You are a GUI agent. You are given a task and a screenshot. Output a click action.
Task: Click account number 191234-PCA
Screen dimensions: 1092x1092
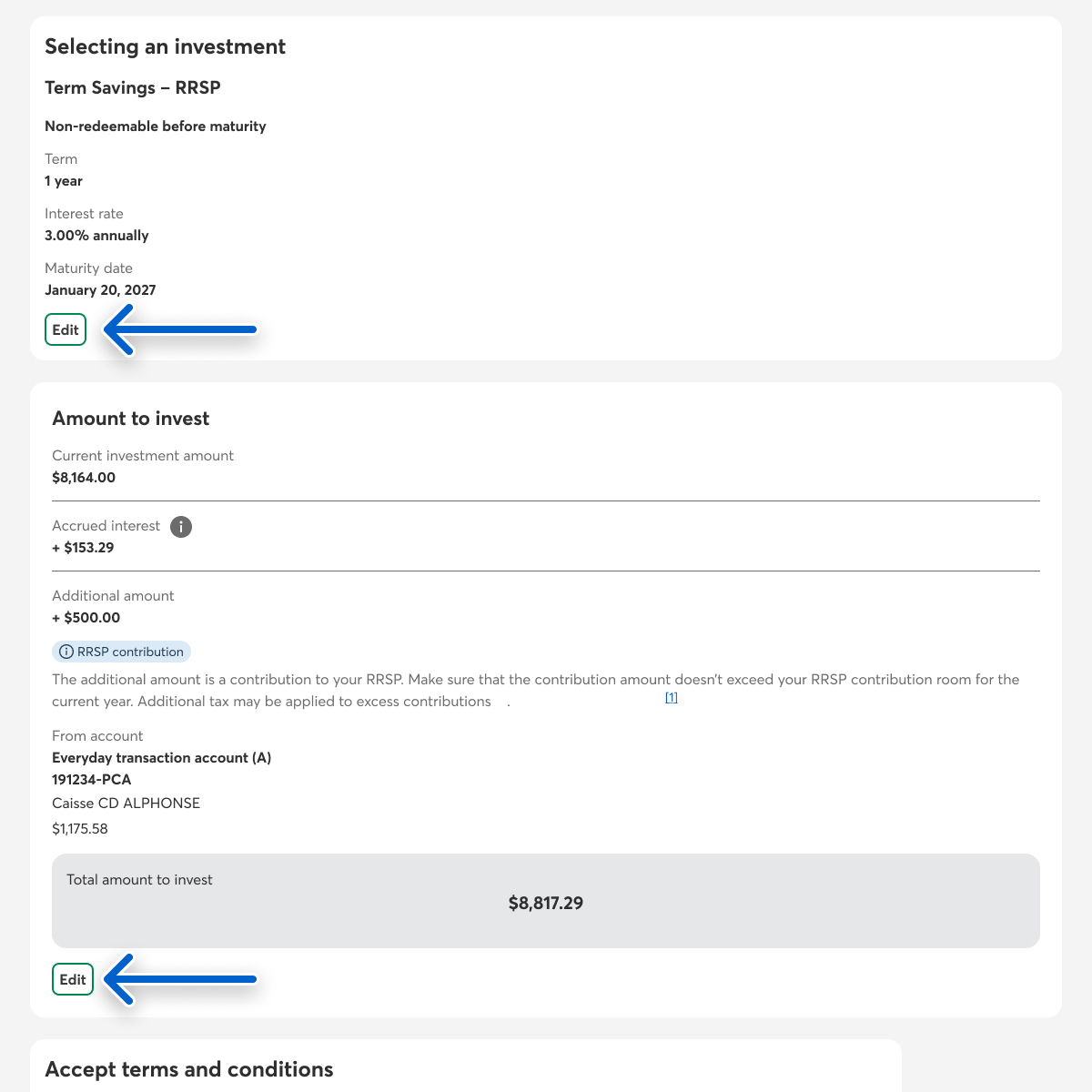click(92, 780)
